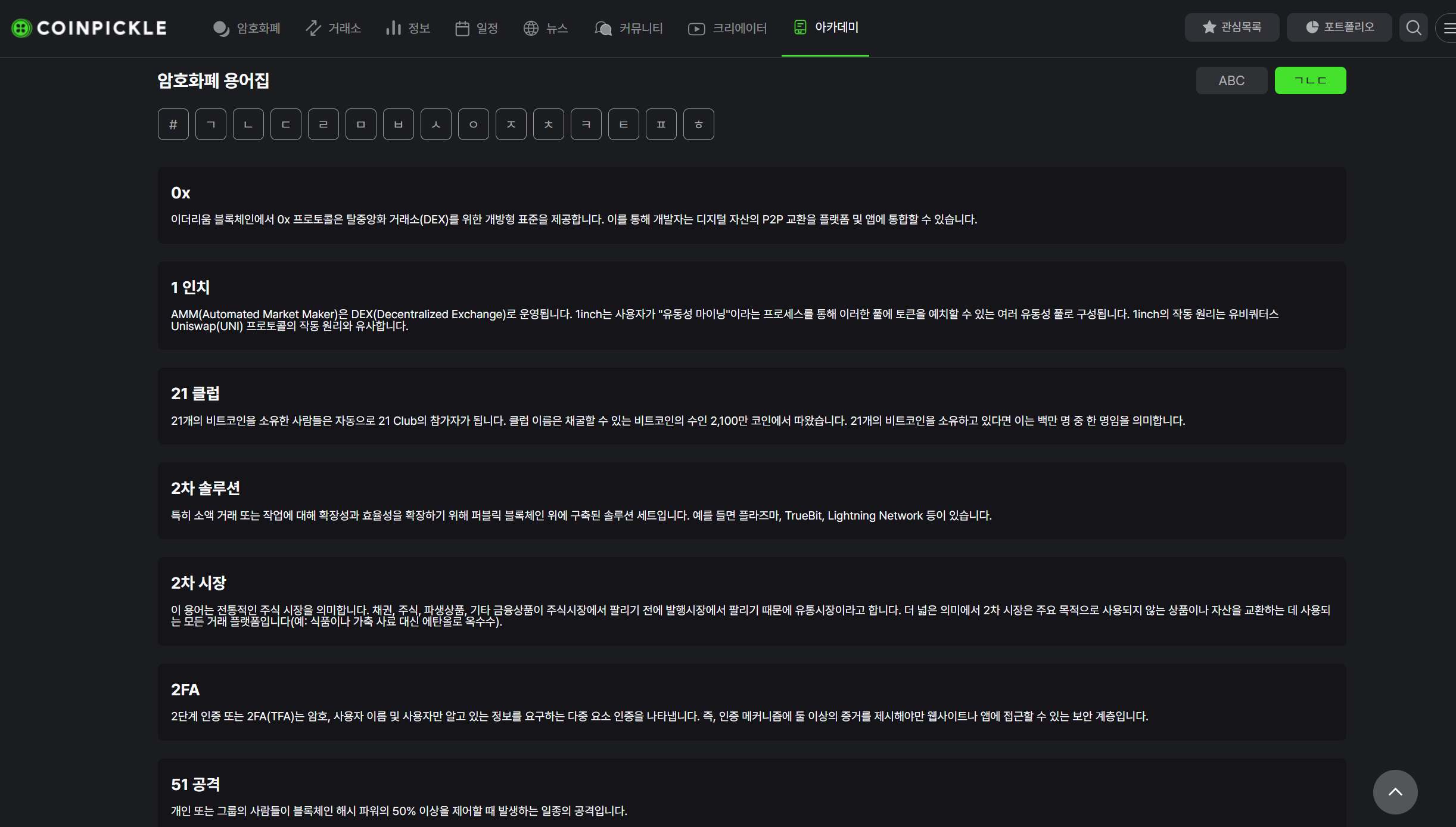Click the 2FA glossary entry title
The image size is (1456, 827).
(185, 689)
